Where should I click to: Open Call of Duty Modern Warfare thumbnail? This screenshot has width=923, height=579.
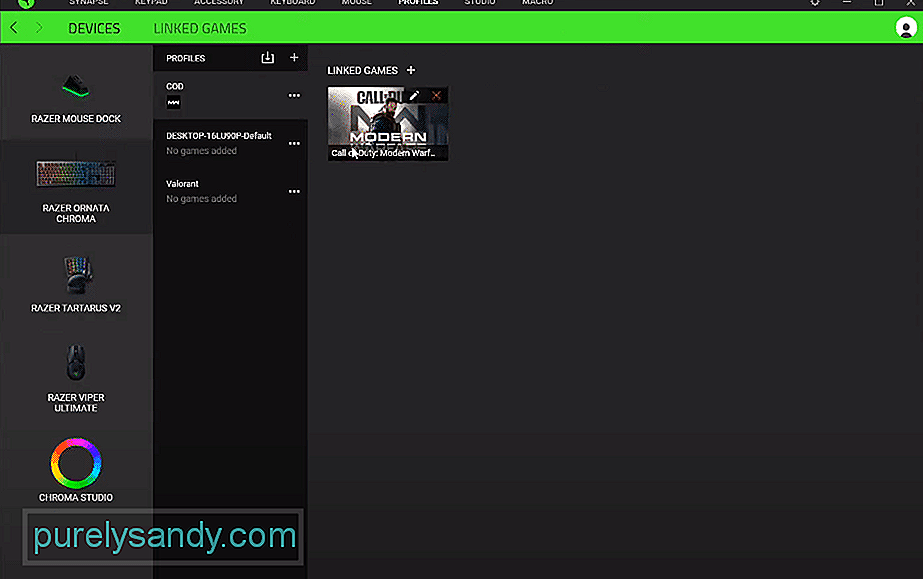388,124
